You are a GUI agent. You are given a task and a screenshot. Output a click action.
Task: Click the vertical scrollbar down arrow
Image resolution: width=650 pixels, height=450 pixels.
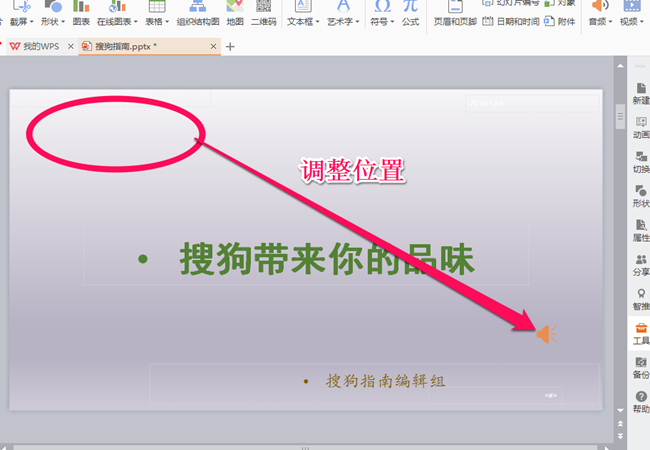coord(620,411)
